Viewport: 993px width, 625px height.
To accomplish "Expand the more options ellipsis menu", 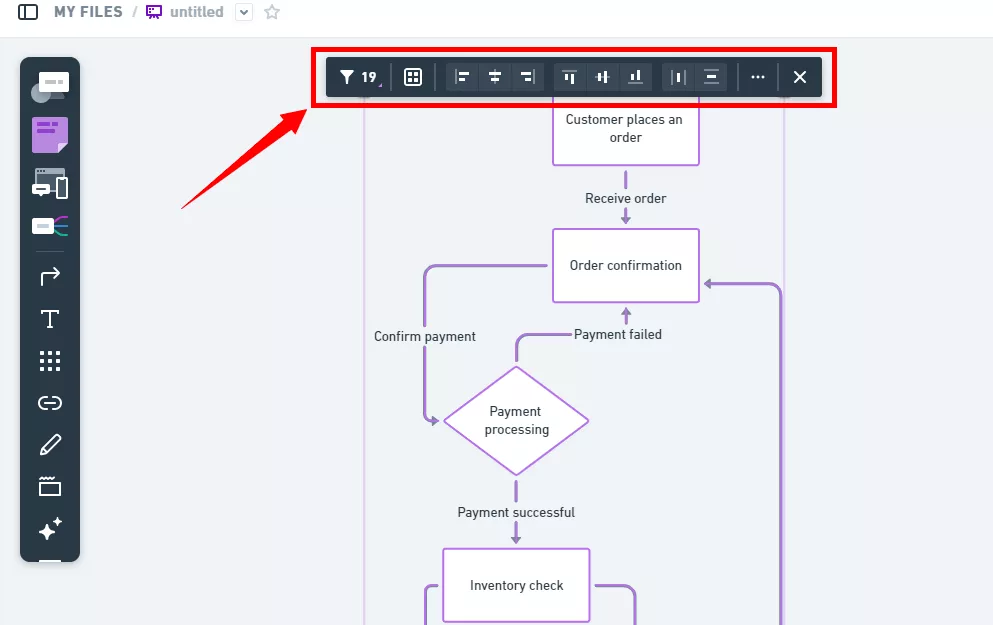I will [757, 76].
